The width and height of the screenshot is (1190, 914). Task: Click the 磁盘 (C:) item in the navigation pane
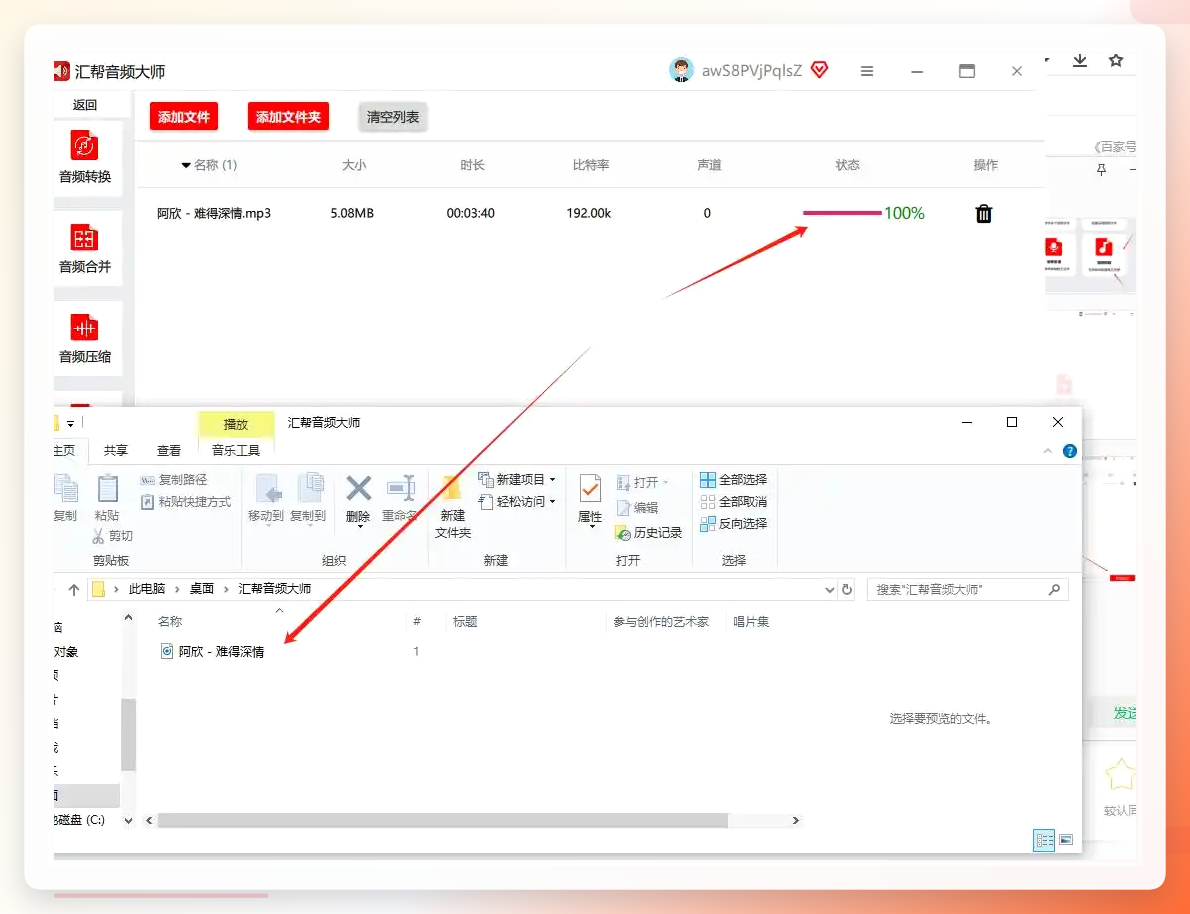pyautogui.click(x=79, y=820)
